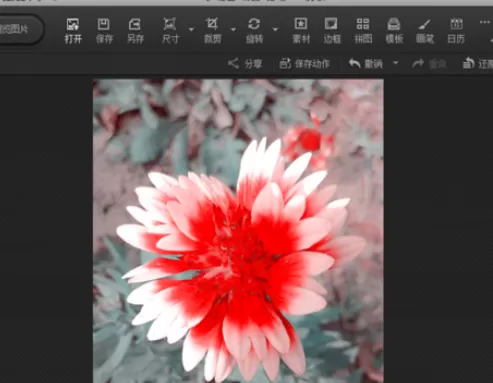Open the 日历 (Calendar) tool
The image size is (493, 383).
coord(456,31)
